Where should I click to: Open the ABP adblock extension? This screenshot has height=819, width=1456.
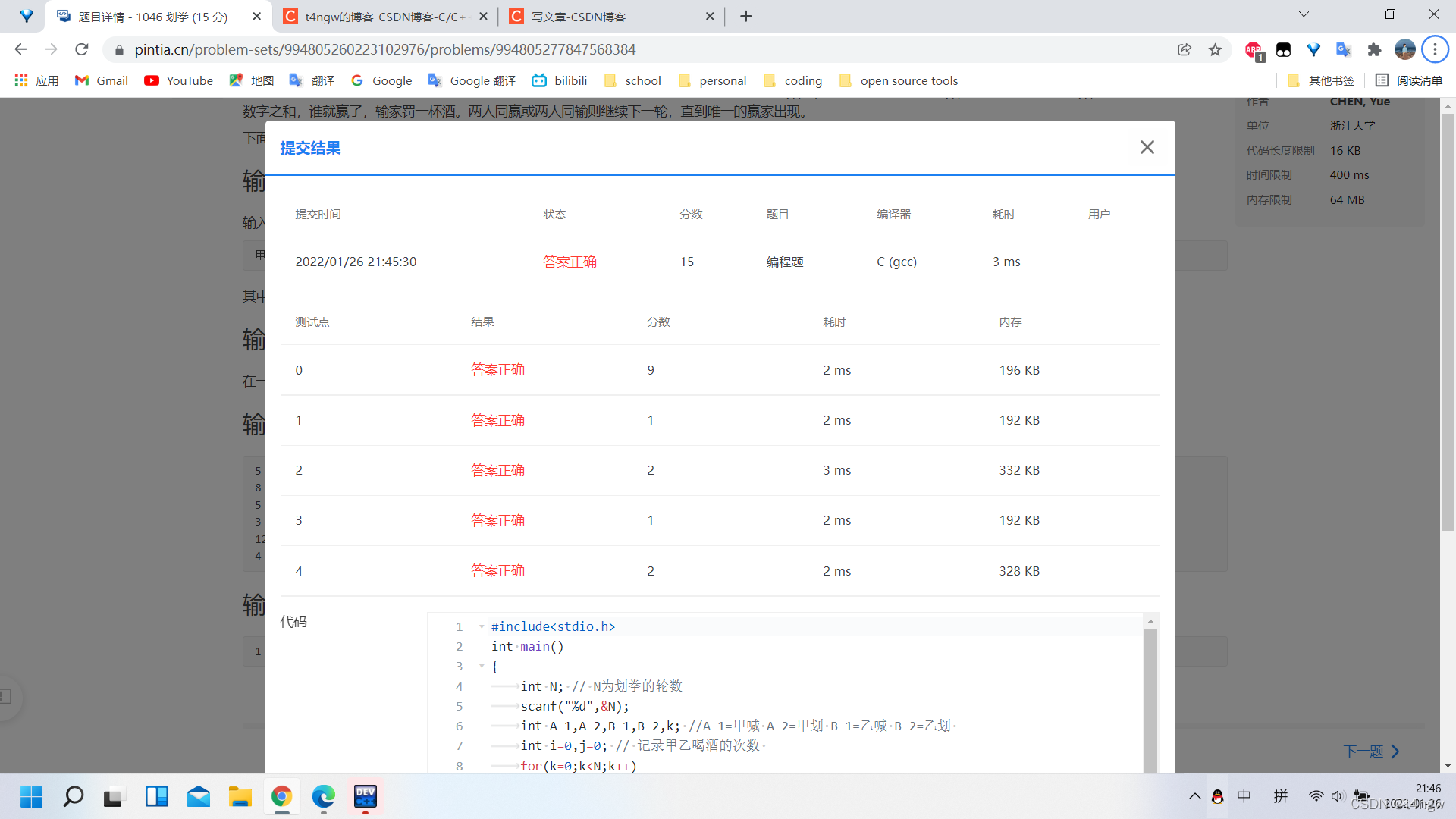[1254, 50]
